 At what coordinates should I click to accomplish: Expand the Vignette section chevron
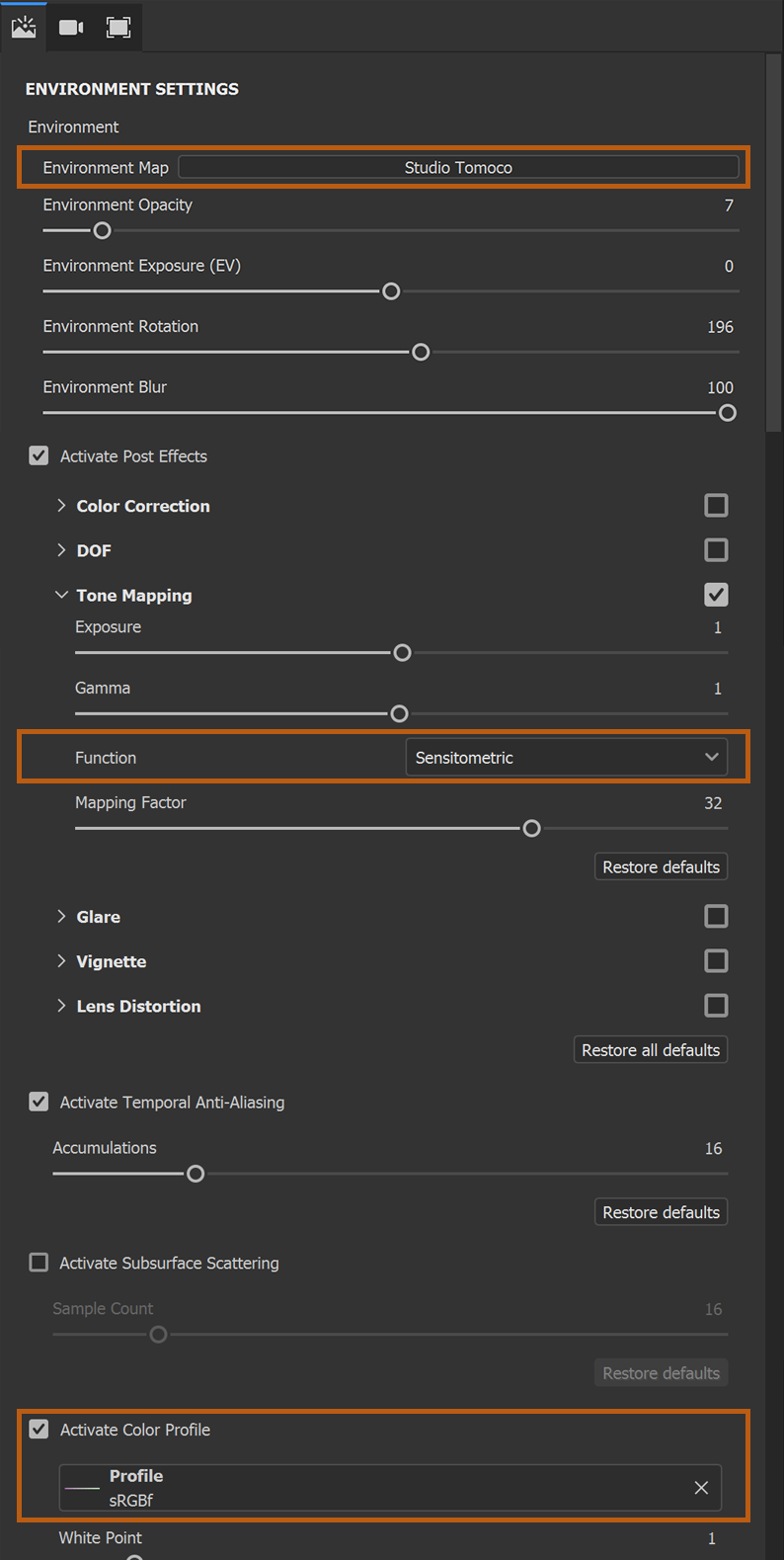pyautogui.click(x=61, y=961)
